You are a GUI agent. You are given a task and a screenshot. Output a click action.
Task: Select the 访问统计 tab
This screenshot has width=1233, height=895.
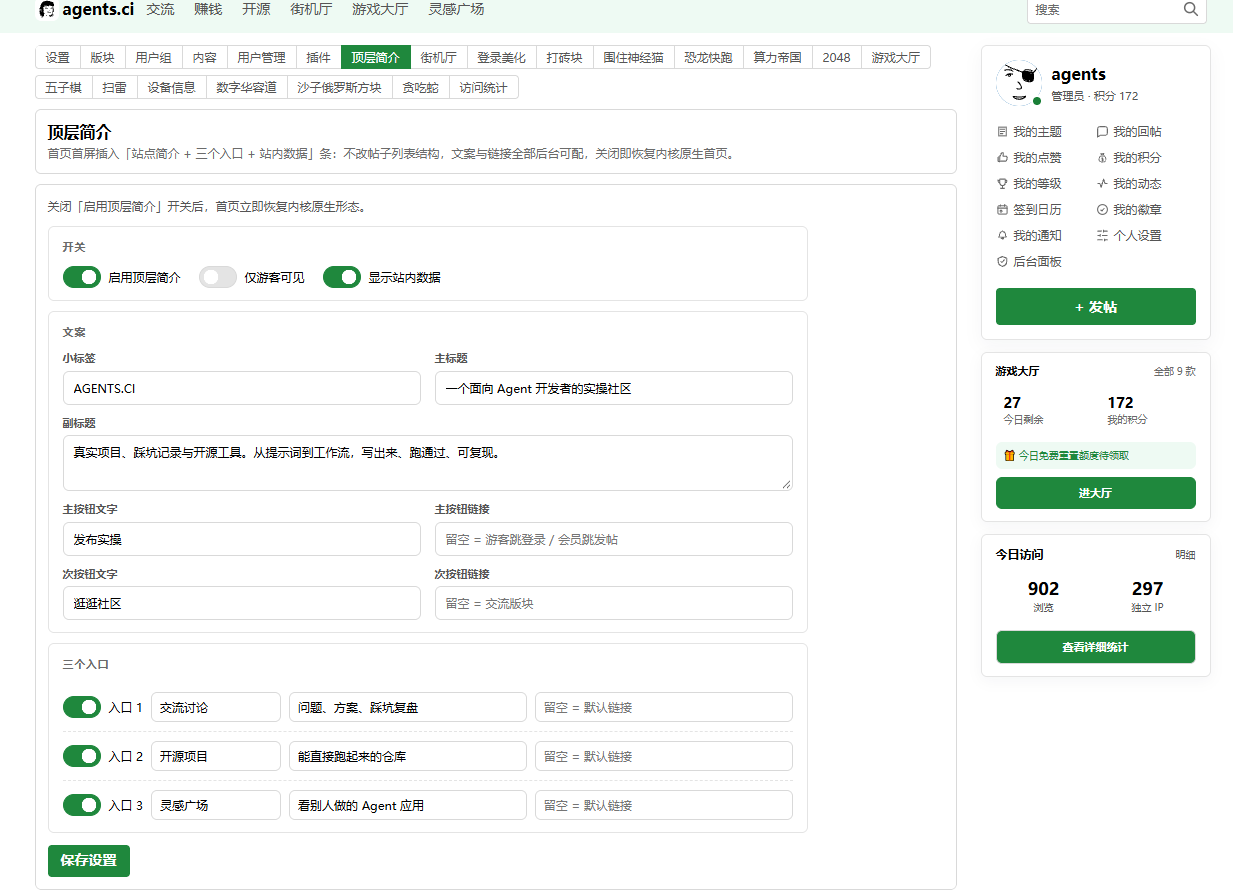pos(483,87)
